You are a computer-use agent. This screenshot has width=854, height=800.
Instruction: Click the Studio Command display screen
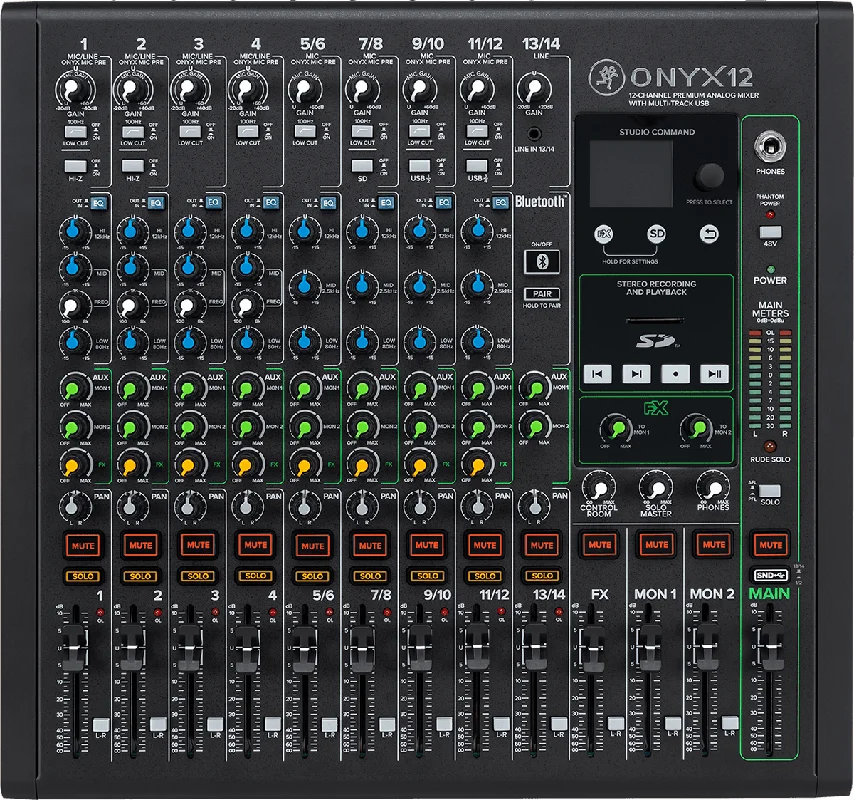point(631,174)
